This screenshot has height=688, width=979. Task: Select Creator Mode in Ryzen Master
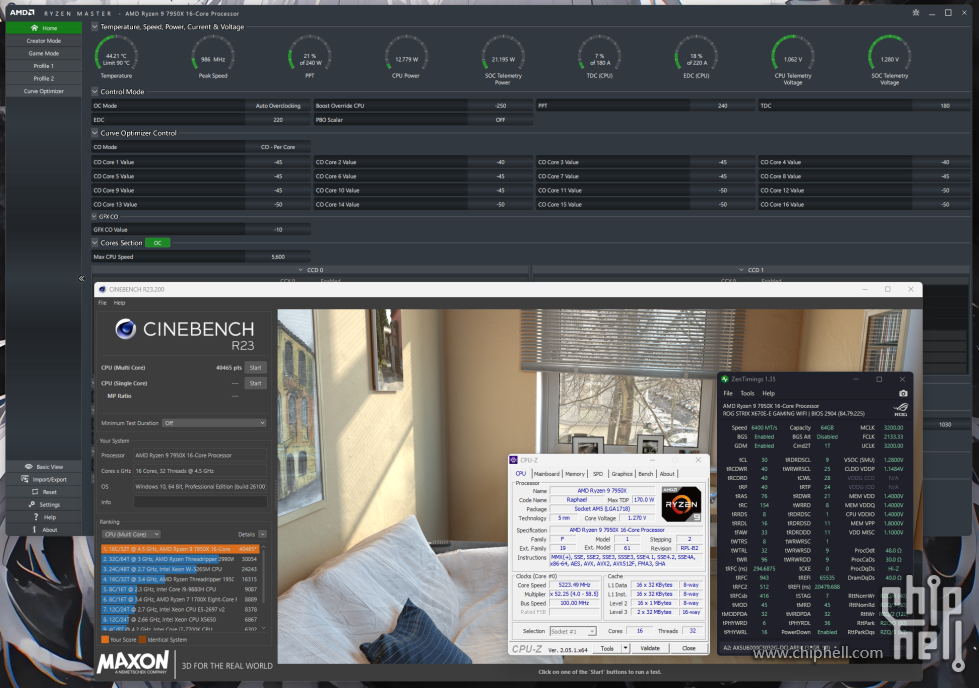[44, 41]
